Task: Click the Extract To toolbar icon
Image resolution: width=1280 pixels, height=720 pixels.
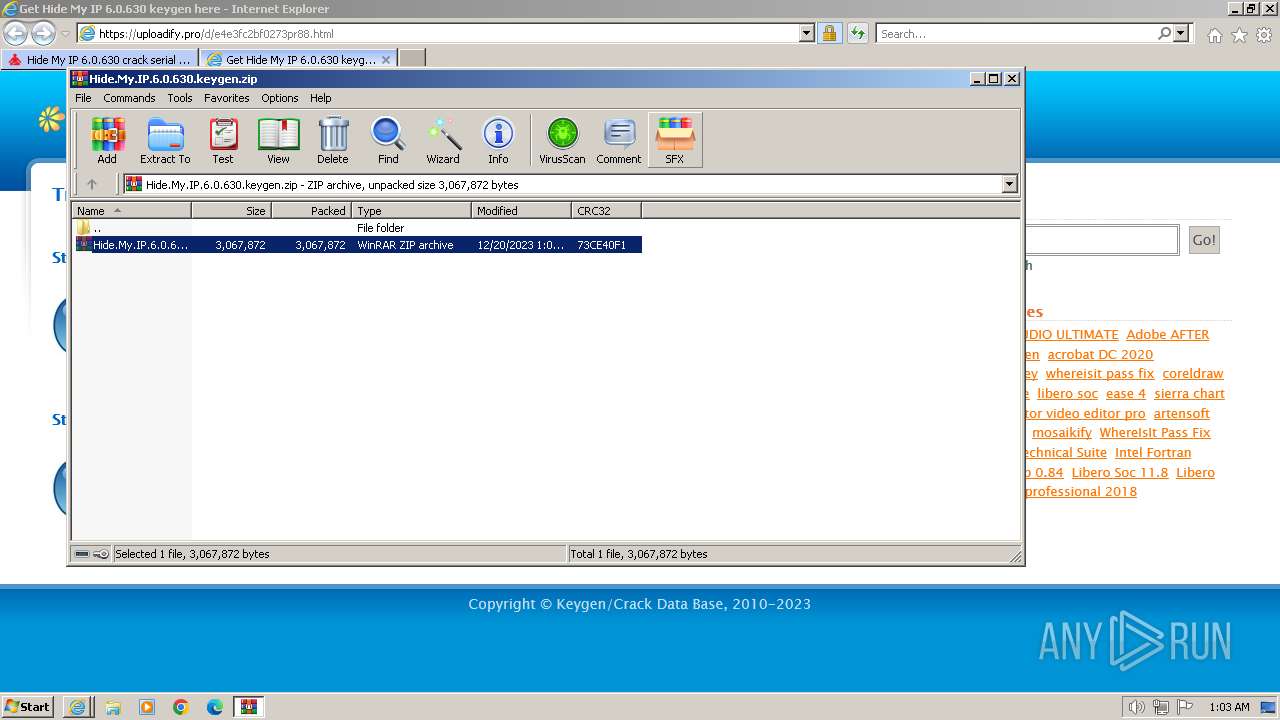Action: 165,139
